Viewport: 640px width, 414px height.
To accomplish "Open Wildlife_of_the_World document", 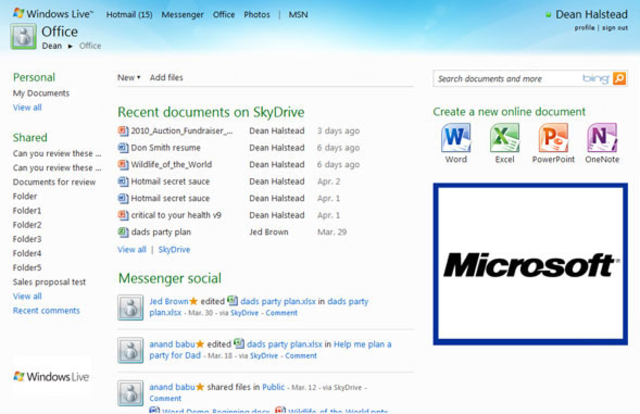I will click(x=171, y=164).
